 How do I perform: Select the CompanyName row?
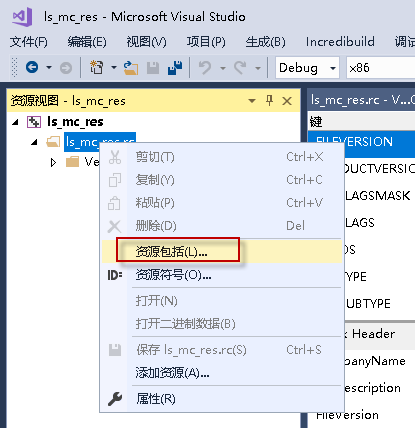pos(380,361)
